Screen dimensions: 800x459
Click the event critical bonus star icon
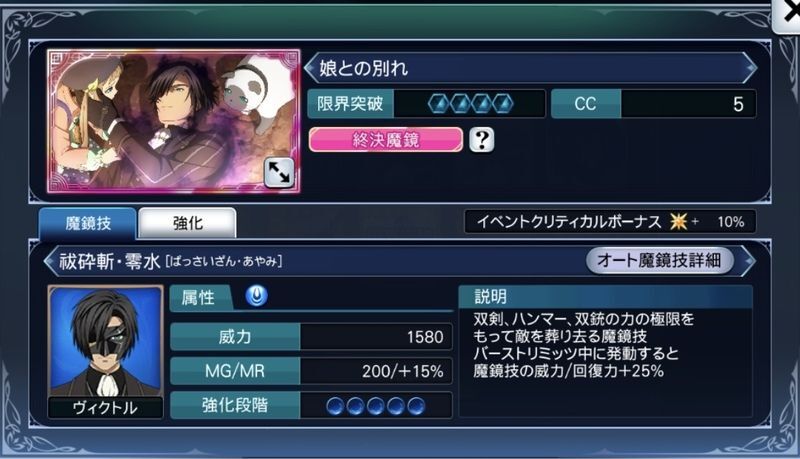[x=678, y=221]
